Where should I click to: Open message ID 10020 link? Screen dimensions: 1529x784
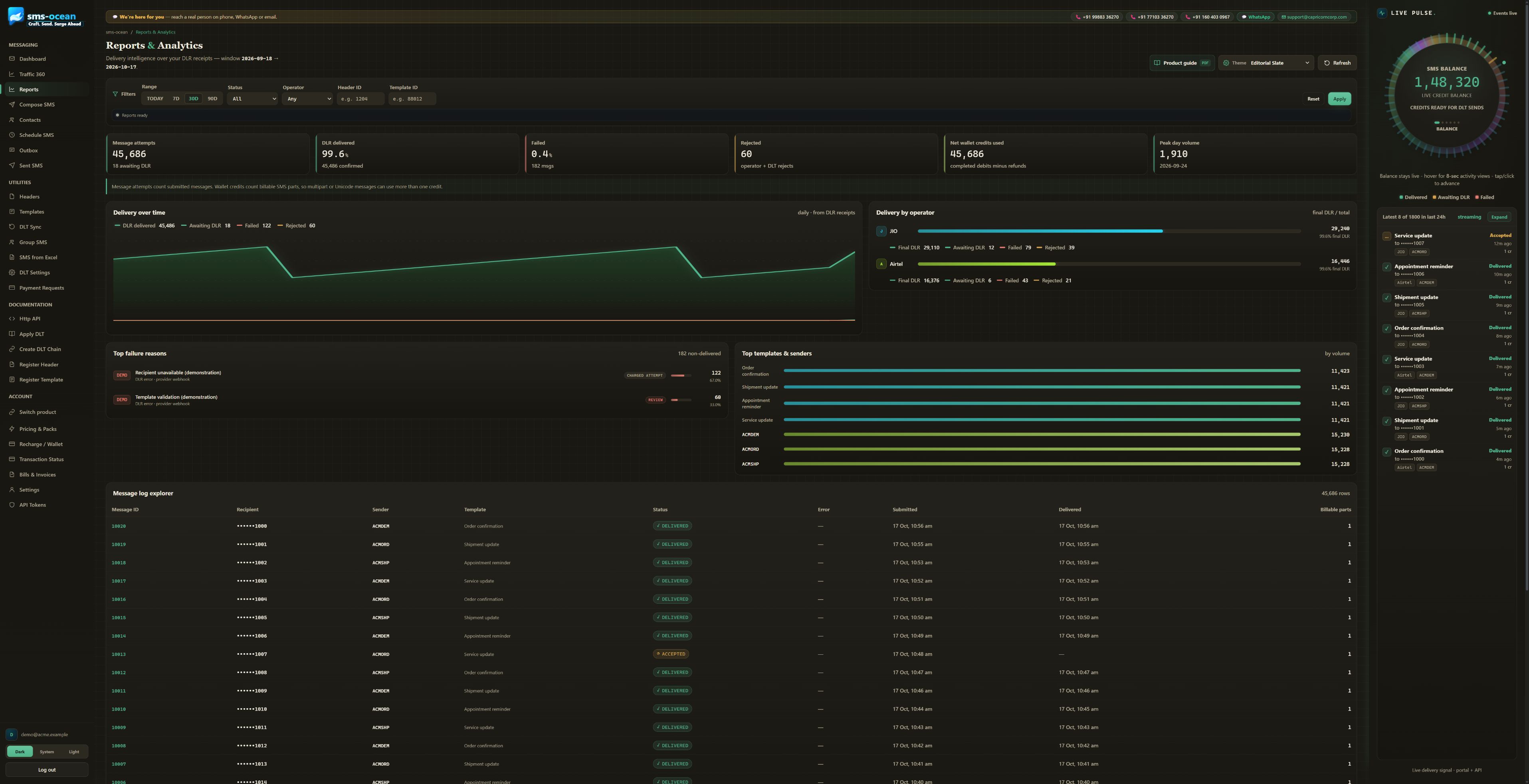tap(119, 526)
